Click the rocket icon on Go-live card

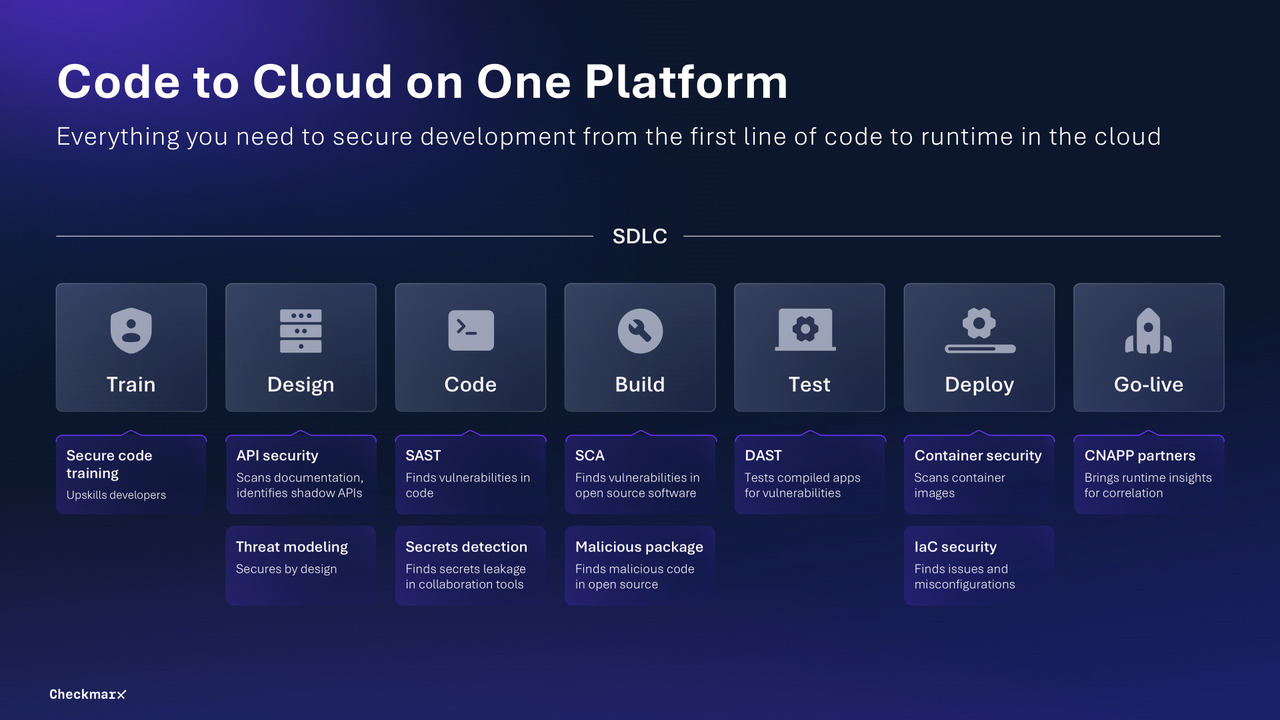click(1148, 333)
